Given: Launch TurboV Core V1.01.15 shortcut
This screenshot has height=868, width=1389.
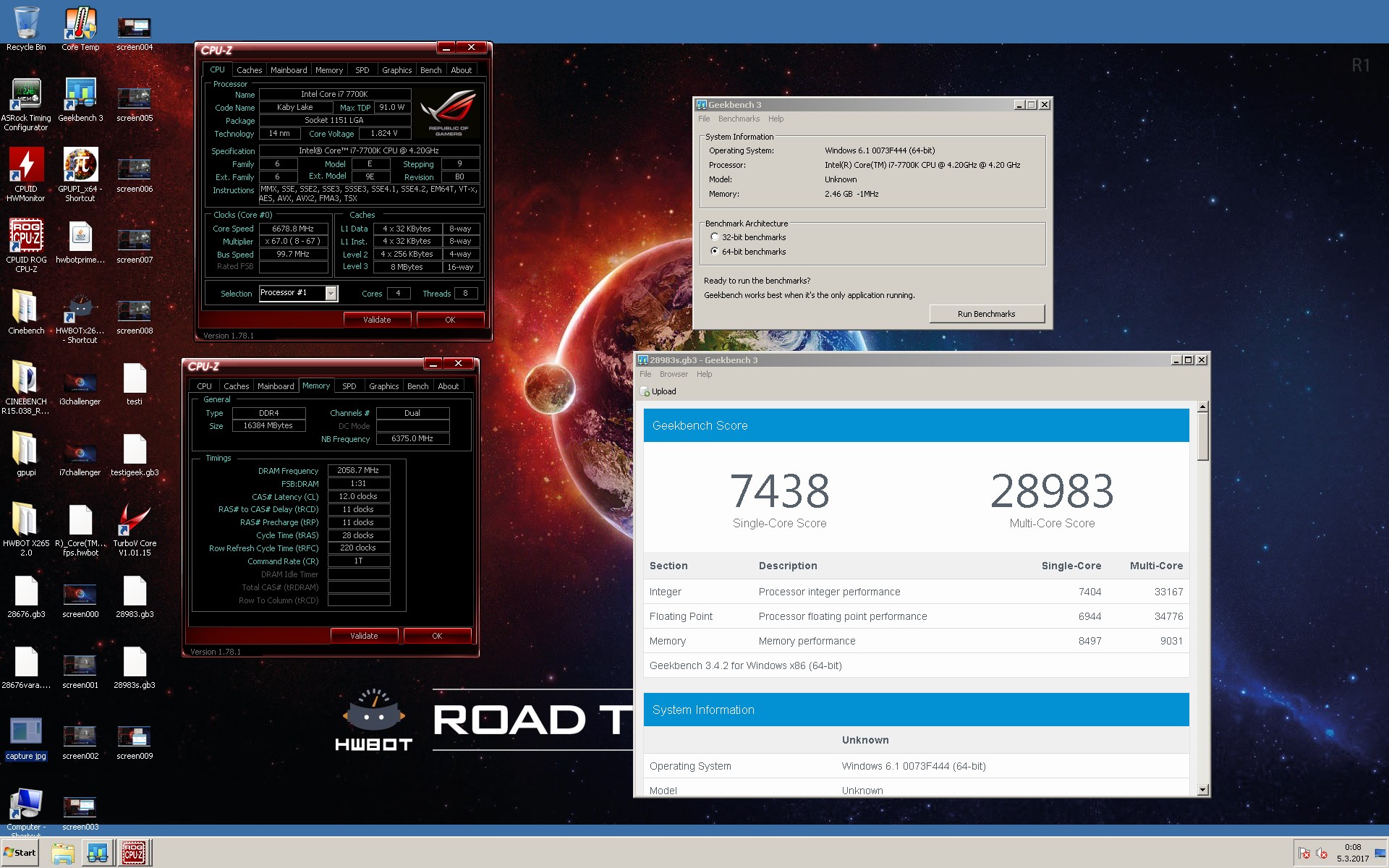Looking at the screenshot, I should [135, 529].
